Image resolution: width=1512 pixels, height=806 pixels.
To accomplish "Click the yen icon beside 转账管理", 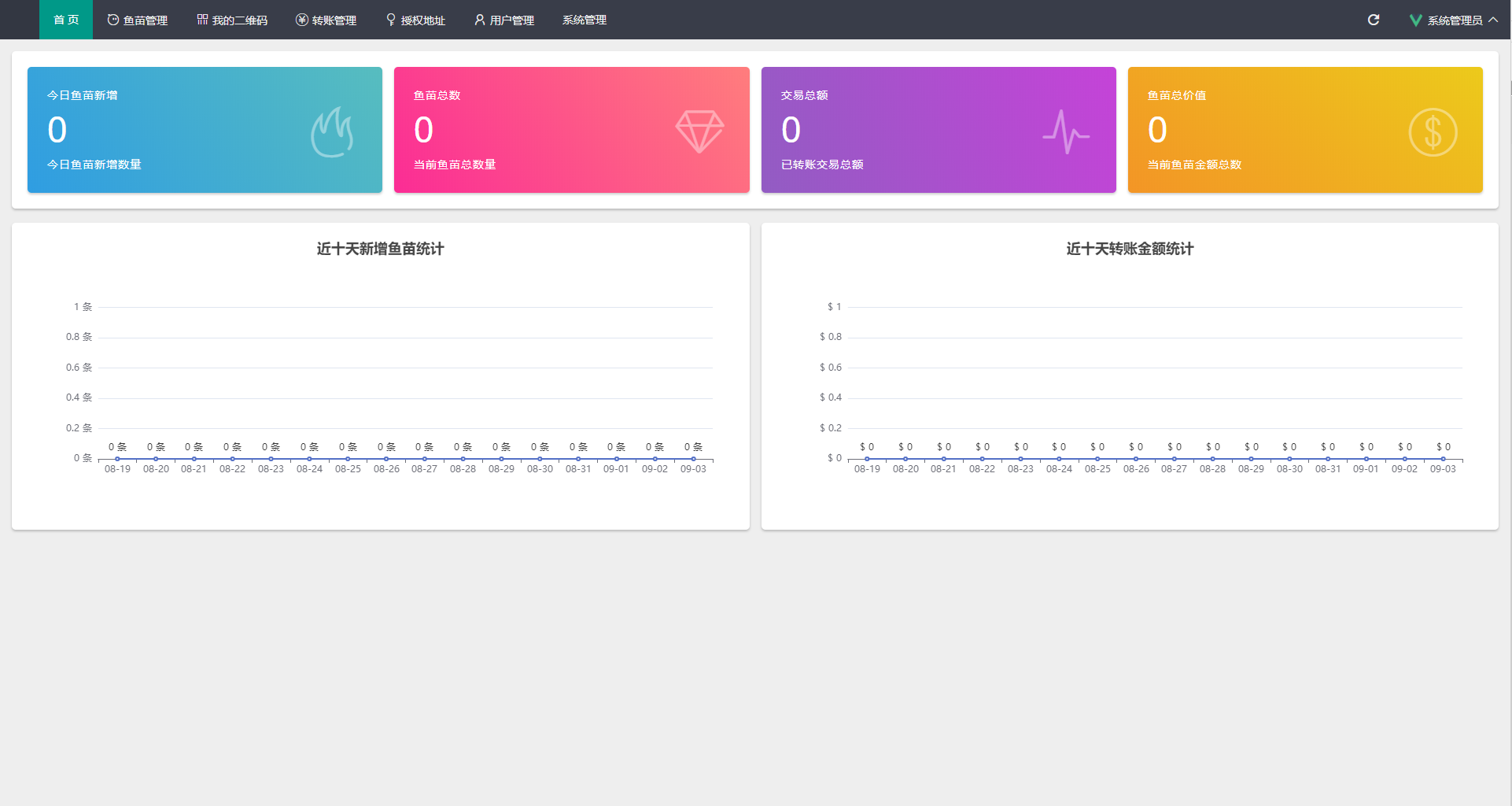I will pyautogui.click(x=301, y=20).
